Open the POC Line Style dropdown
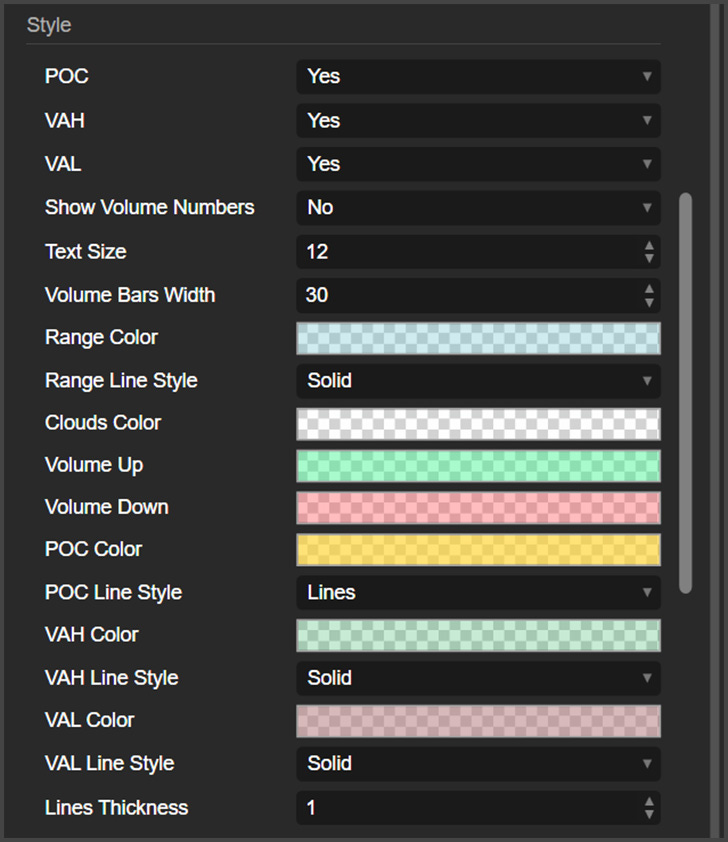 click(x=478, y=593)
